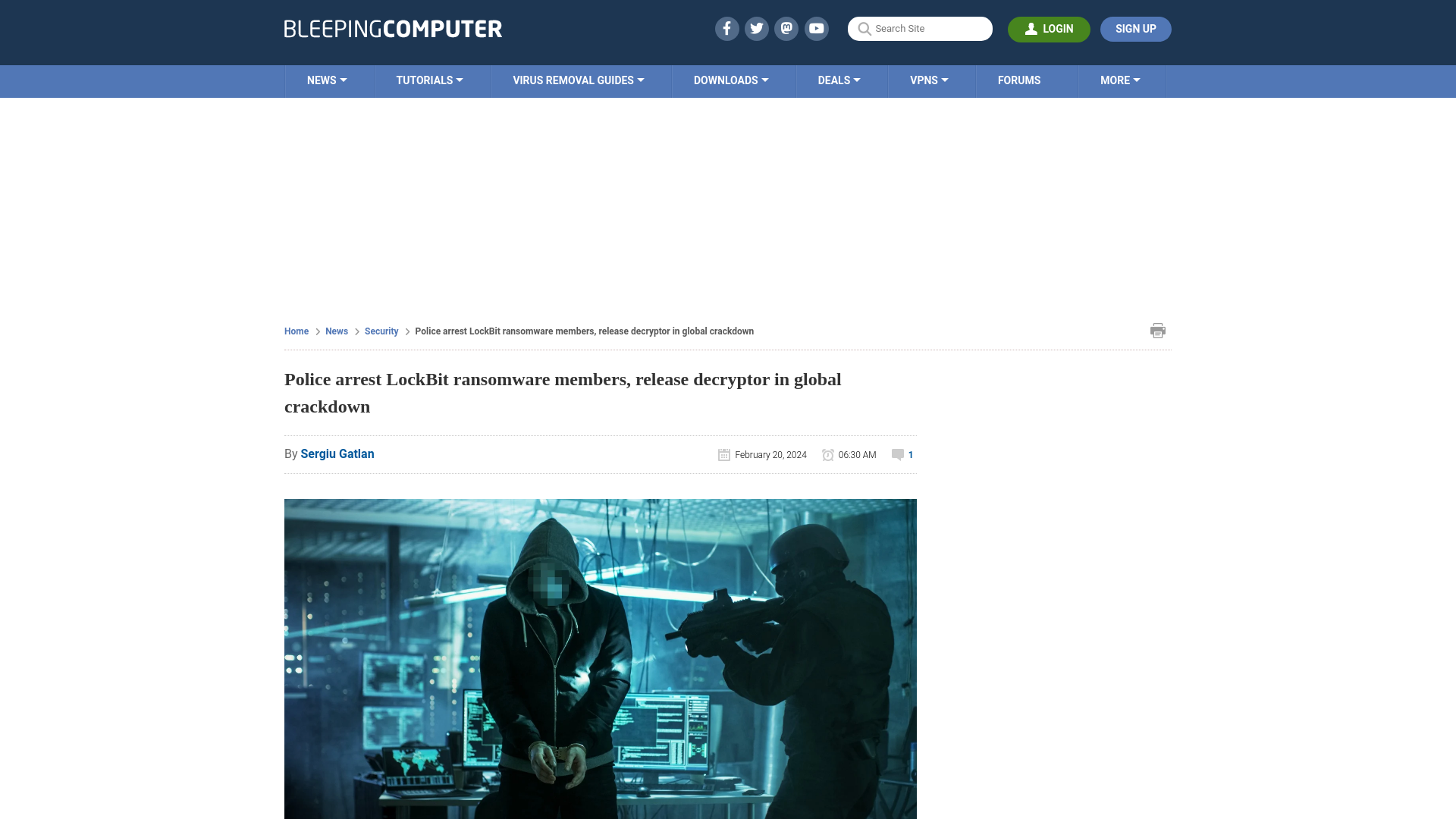This screenshot has width=1456, height=819.
Task: Click the BleepingComputer Facebook icon
Action: pyautogui.click(x=726, y=29)
